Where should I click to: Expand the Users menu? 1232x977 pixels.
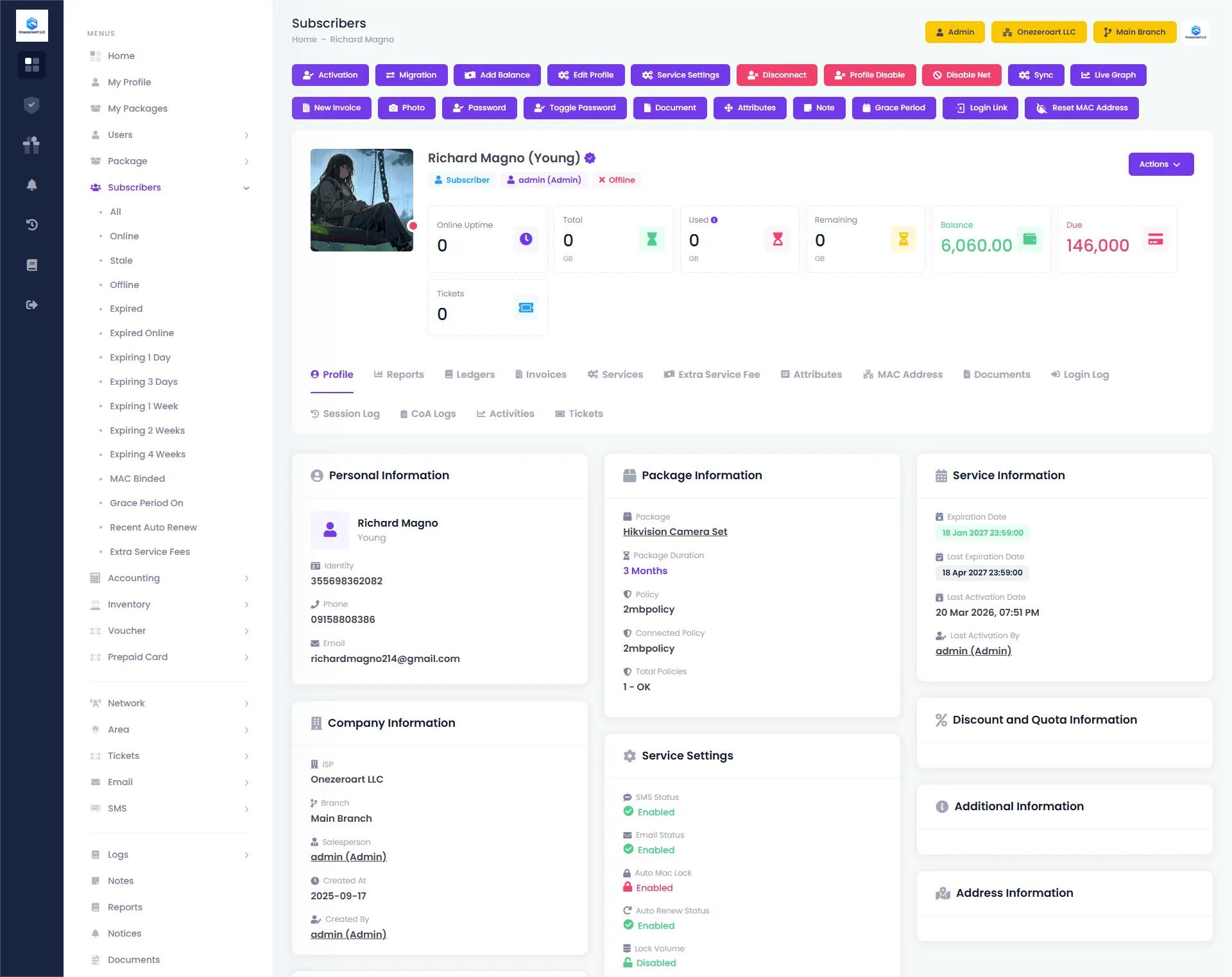point(120,135)
